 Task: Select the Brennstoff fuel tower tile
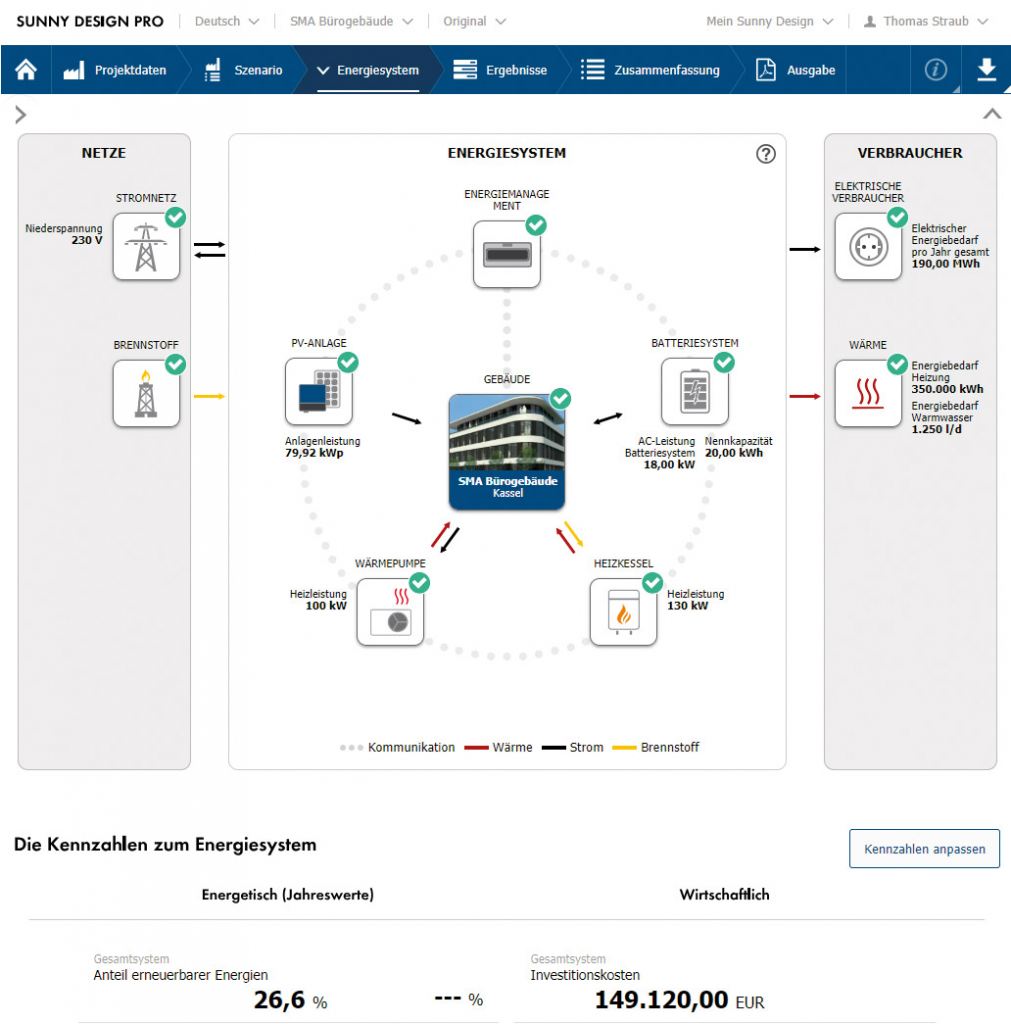click(x=146, y=394)
